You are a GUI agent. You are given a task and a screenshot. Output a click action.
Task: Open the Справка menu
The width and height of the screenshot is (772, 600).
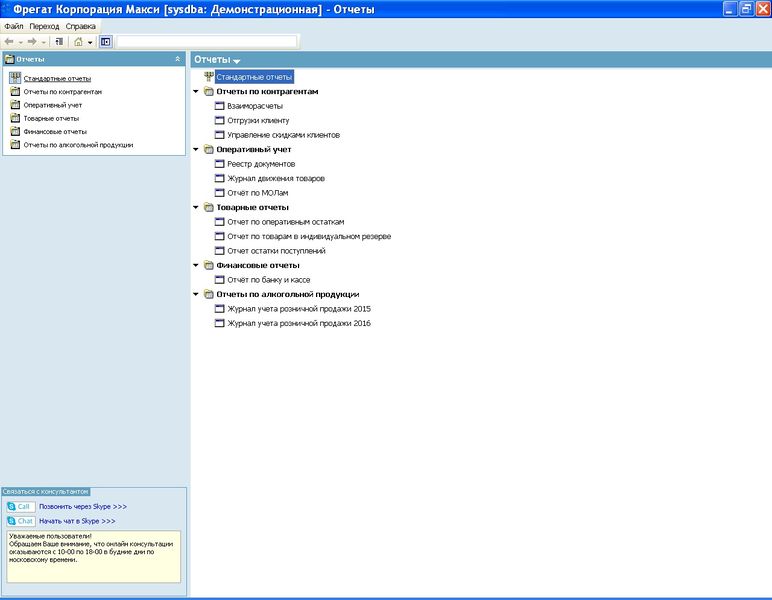pos(80,26)
